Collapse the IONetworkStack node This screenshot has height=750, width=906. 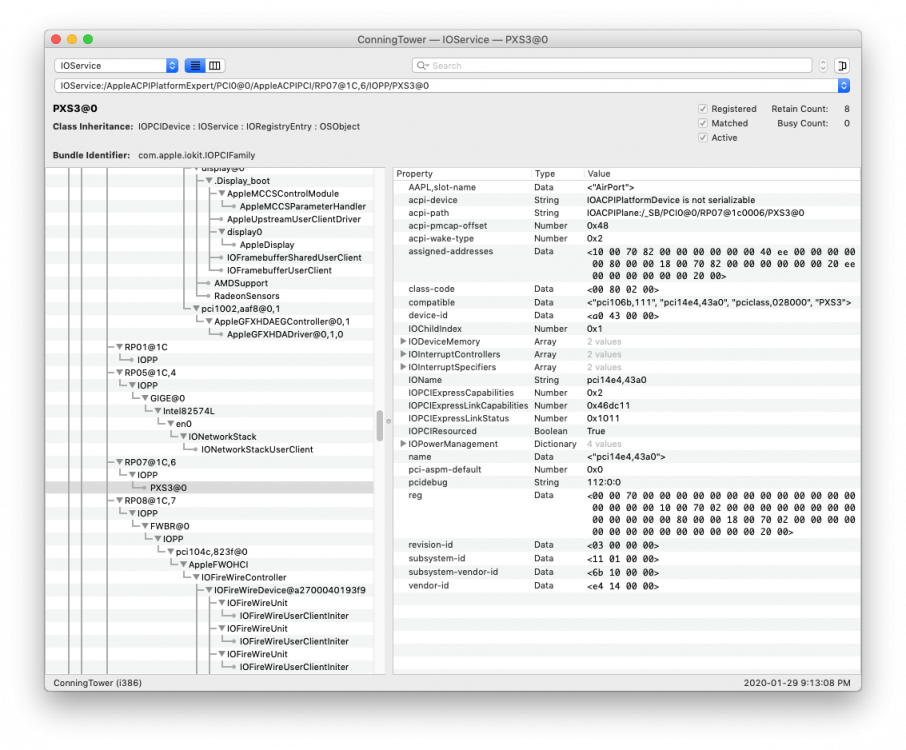183,437
